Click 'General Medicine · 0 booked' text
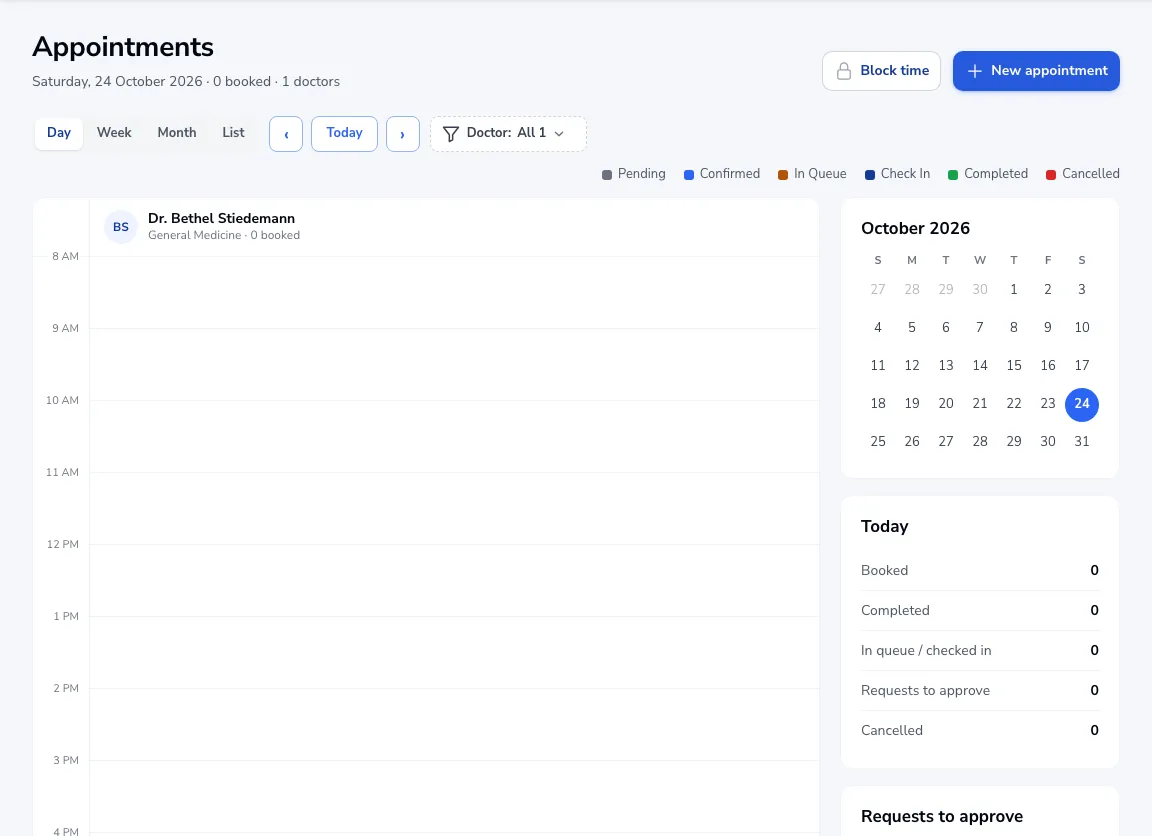The image size is (1152, 836). pos(224,235)
